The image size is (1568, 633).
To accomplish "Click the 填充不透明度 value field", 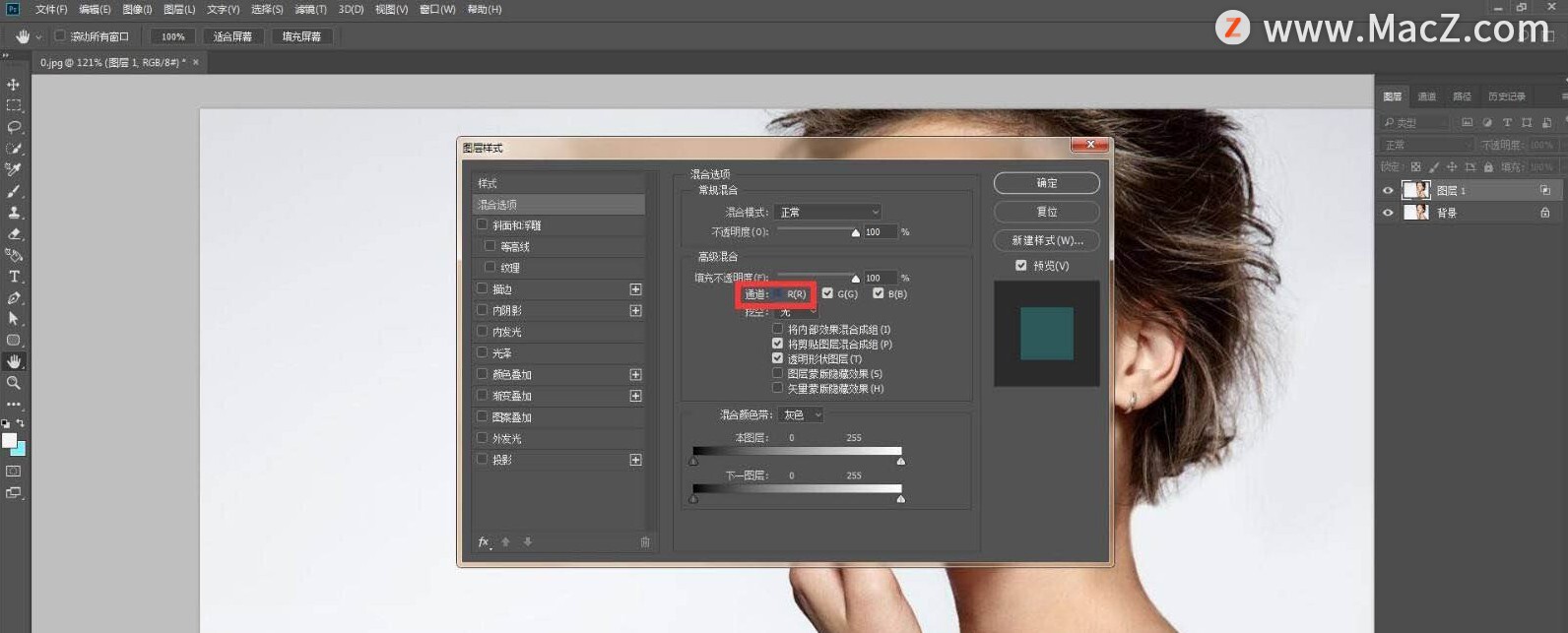I will click(881, 278).
